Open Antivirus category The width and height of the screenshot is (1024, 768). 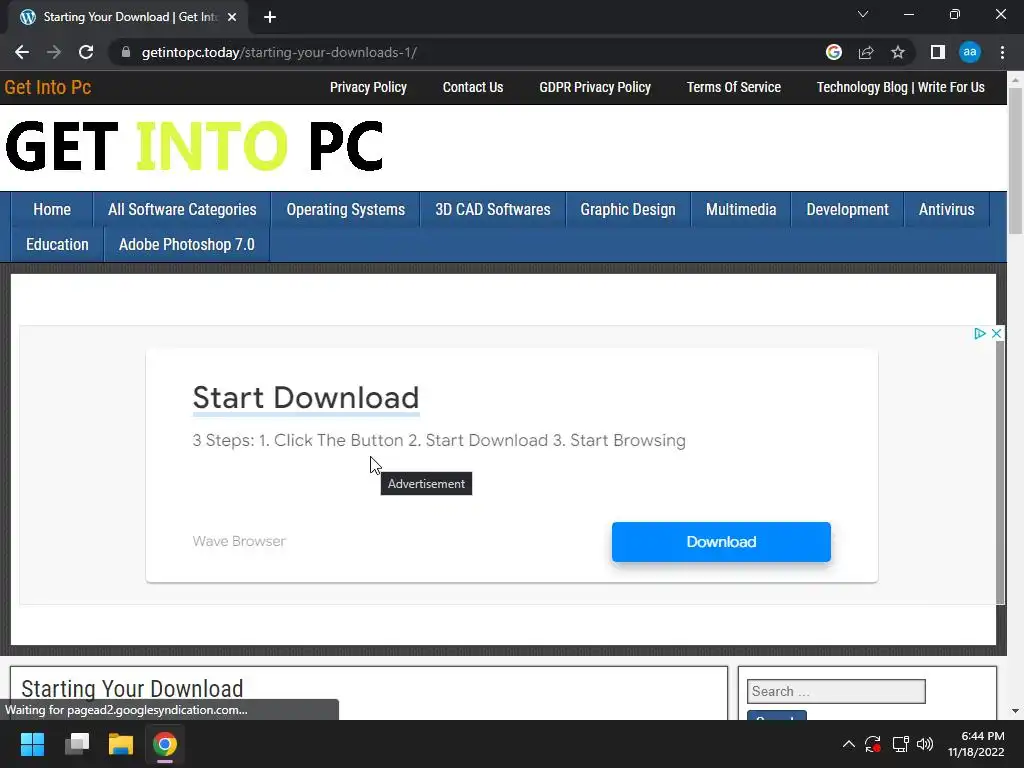click(x=946, y=210)
